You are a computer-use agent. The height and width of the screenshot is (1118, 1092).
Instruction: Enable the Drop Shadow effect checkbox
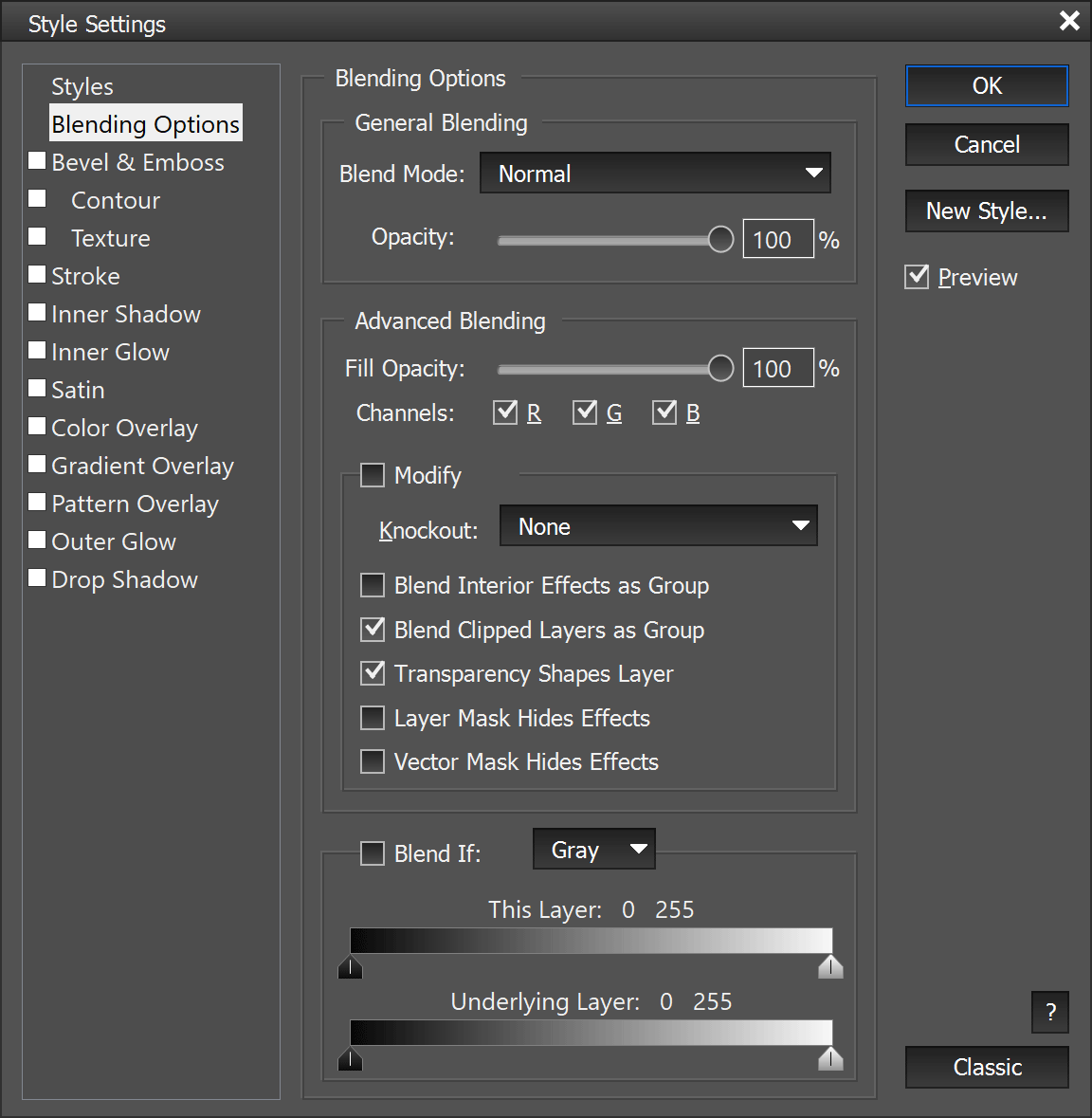point(38,578)
